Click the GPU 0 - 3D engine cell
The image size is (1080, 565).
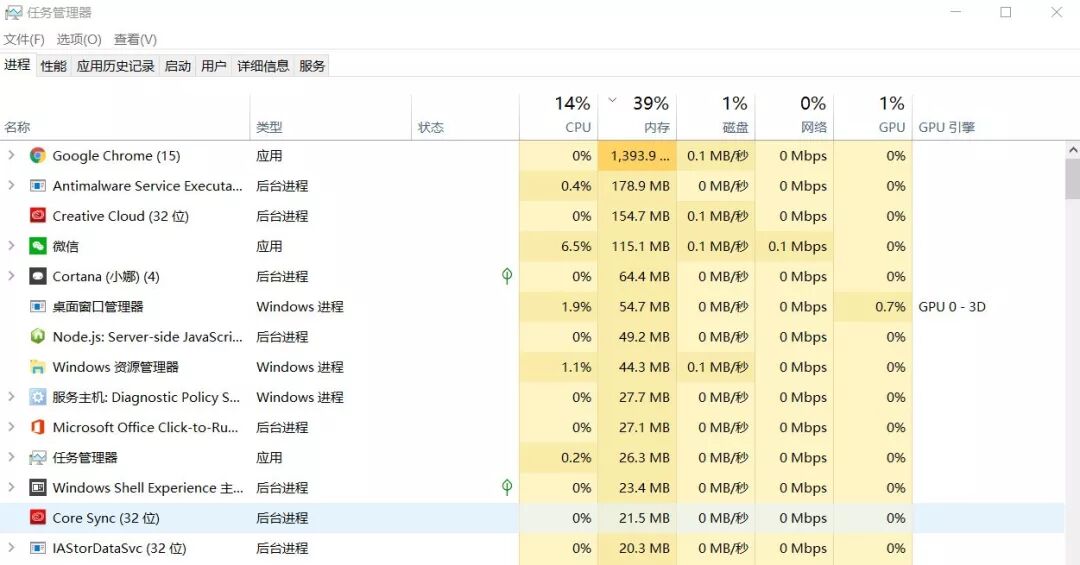[952, 307]
